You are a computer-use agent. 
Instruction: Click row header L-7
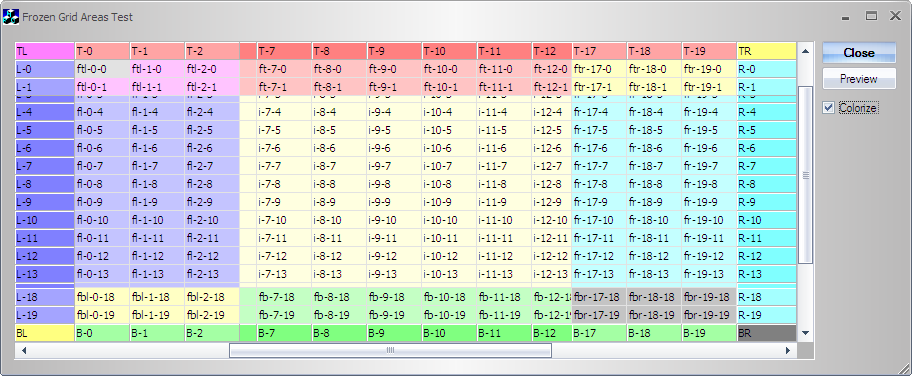pos(45,166)
